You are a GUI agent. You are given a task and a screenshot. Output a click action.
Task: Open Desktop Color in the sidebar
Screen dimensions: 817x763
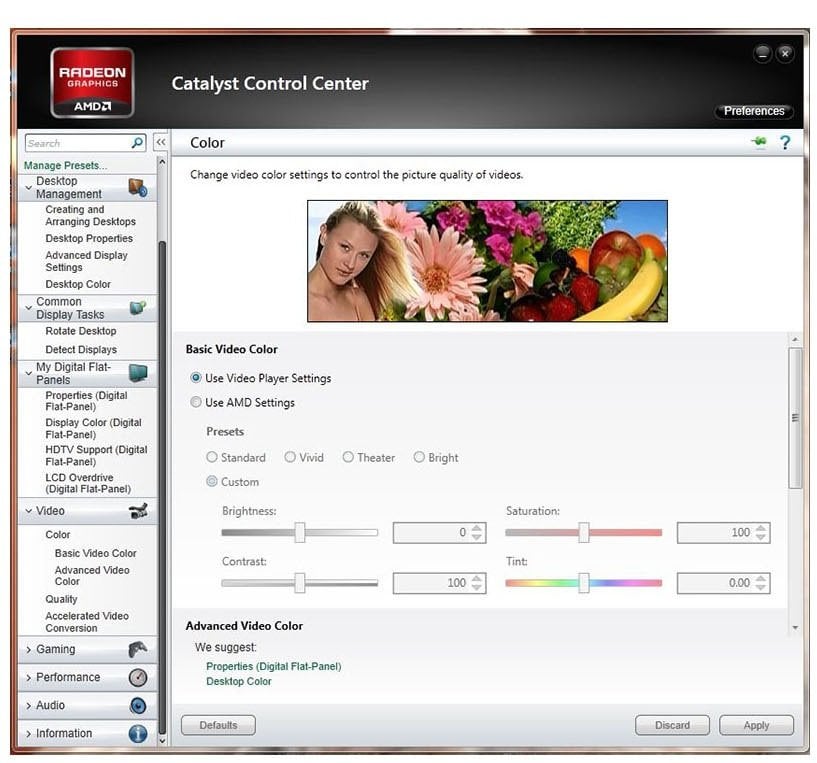[x=78, y=284]
